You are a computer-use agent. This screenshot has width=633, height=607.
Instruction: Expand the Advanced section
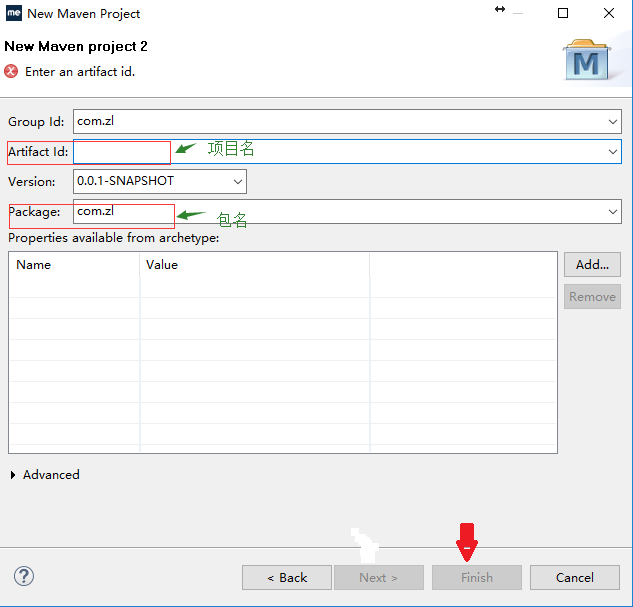pyautogui.click(x=13, y=475)
